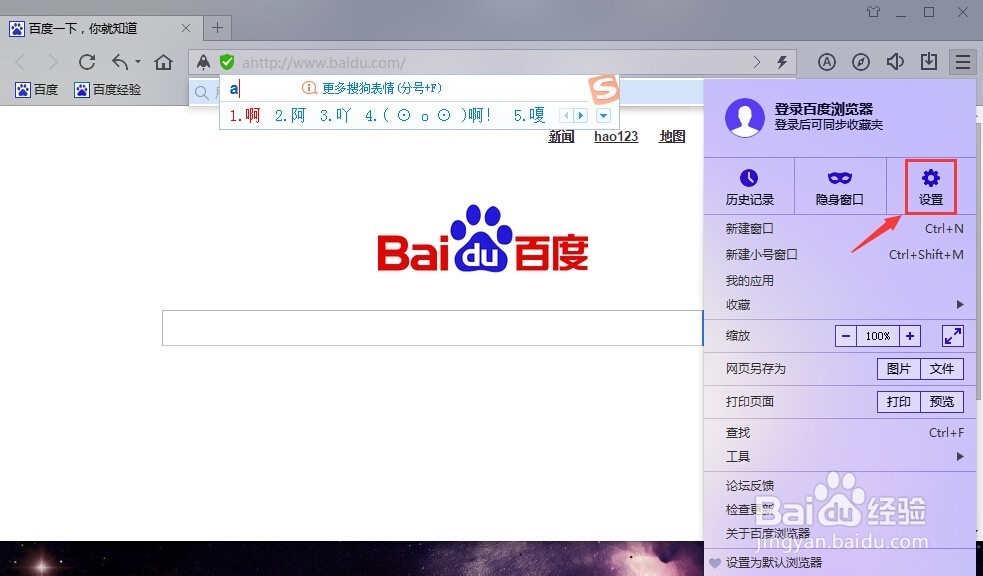This screenshot has height=576, width=983.
Task: Click search magnifier in suggestion dropdown
Action: tap(202, 93)
